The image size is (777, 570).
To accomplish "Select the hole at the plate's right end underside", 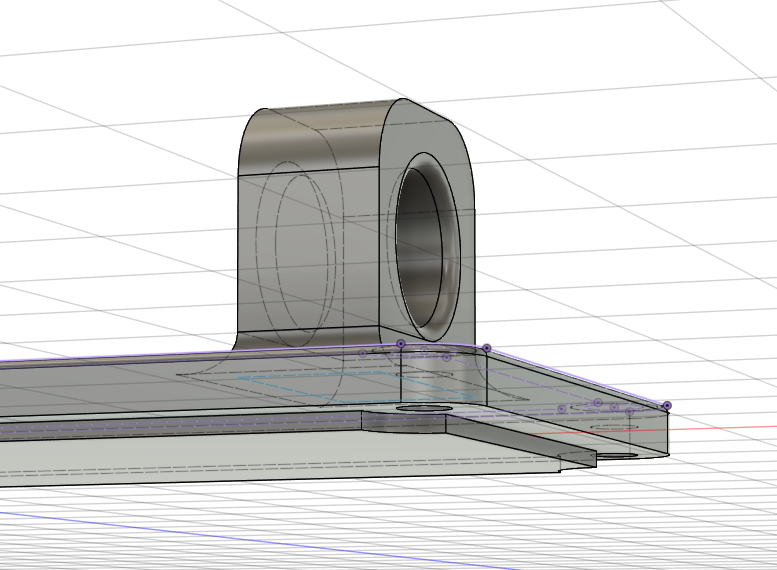I will [620, 454].
